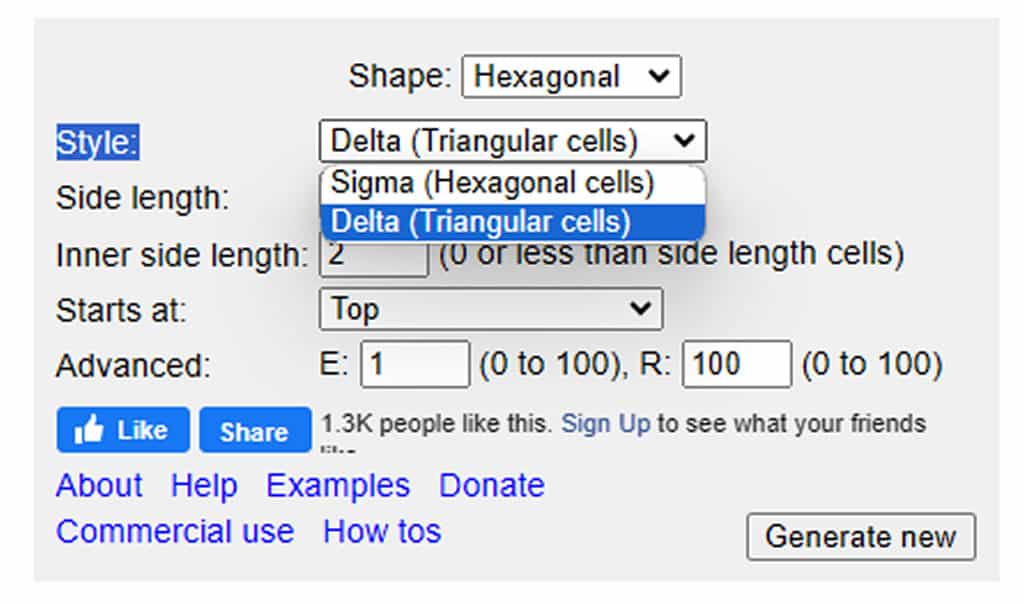Click the Facebook Like thumbs-up icon
Screen dimensions: 1024x604
coord(89,430)
